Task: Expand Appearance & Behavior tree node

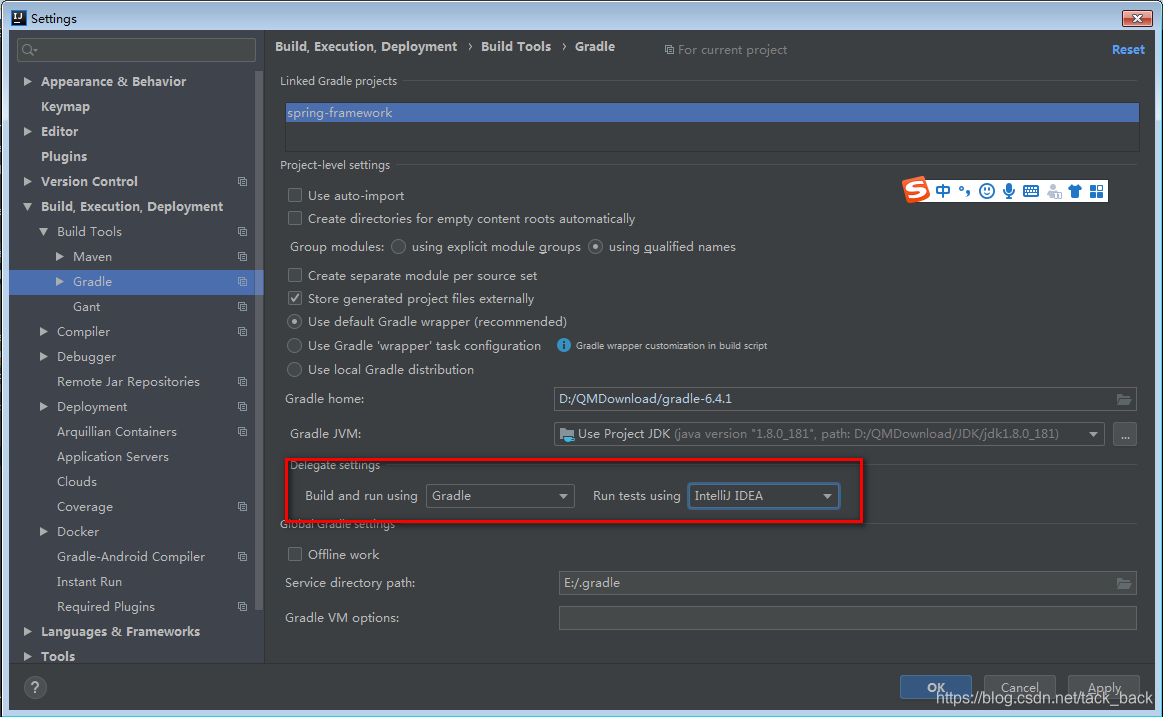Action: 27,82
